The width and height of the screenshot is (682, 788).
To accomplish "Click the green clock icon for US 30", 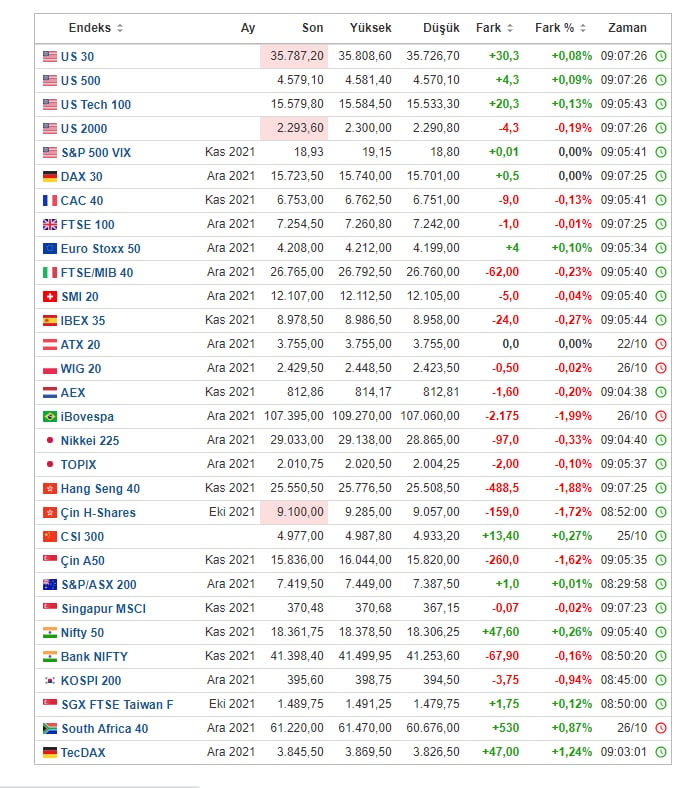I will point(661,56).
